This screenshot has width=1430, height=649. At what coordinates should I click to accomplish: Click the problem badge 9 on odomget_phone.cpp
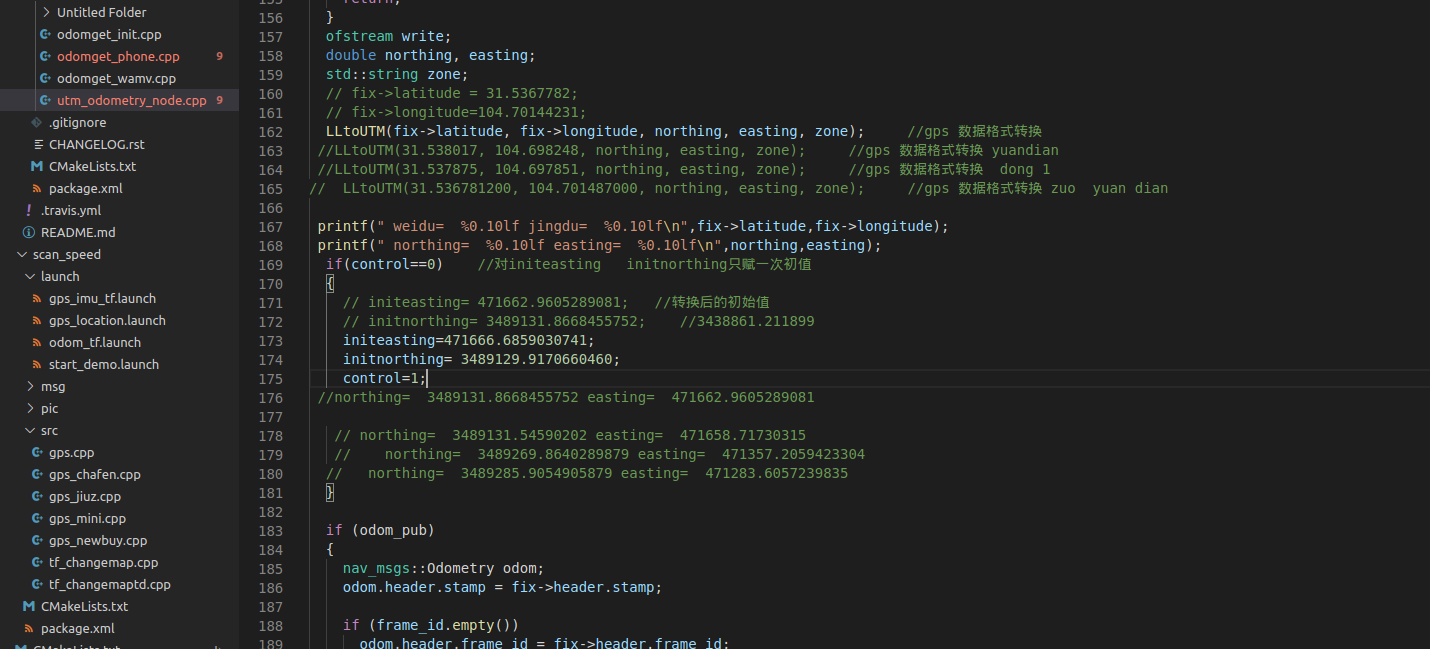219,56
